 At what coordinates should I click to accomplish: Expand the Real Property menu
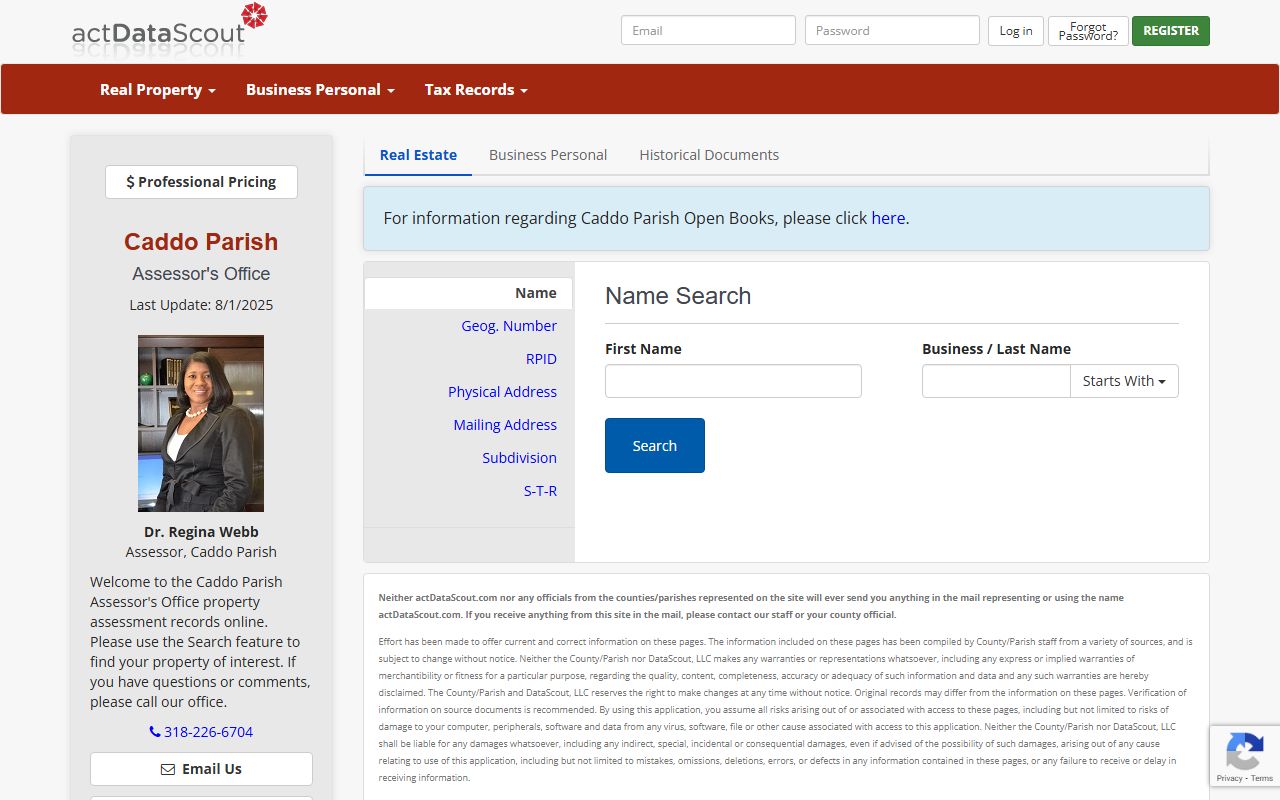click(157, 90)
